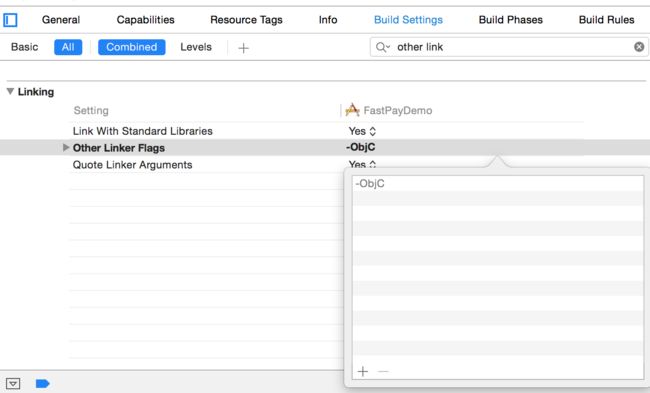This screenshot has width=650, height=393.
Task: Open the Build Phases tab
Action: pyautogui.click(x=510, y=20)
